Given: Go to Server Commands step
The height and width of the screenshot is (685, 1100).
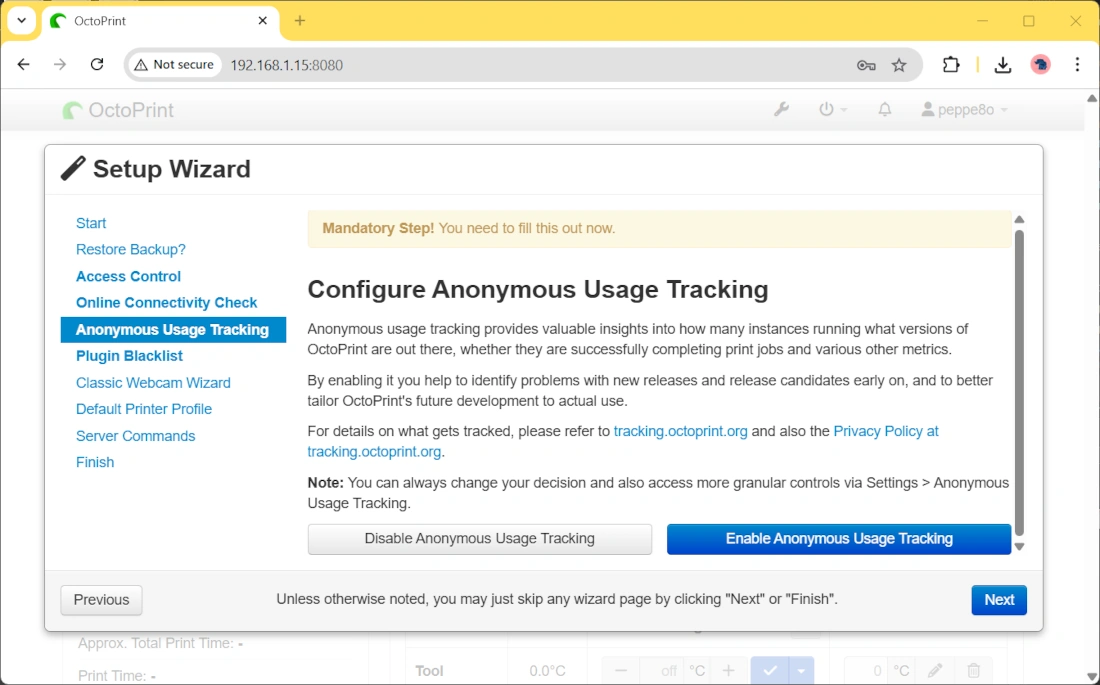Looking at the screenshot, I should tap(135, 436).
